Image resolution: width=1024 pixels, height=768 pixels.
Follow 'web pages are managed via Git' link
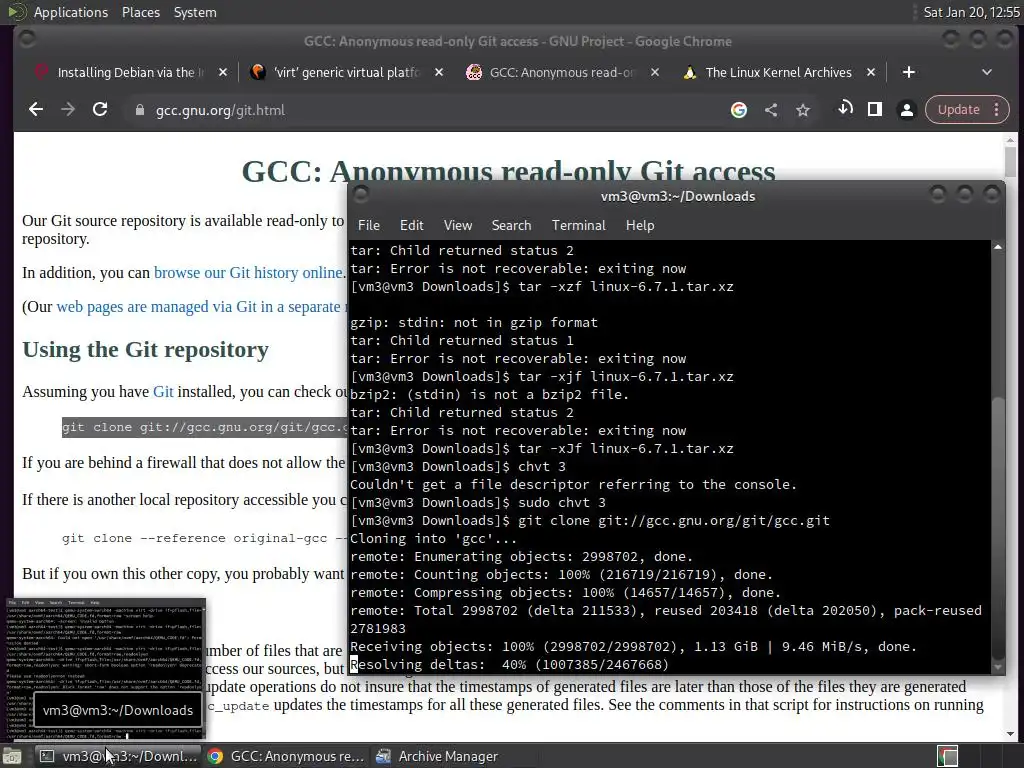pos(199,306)
